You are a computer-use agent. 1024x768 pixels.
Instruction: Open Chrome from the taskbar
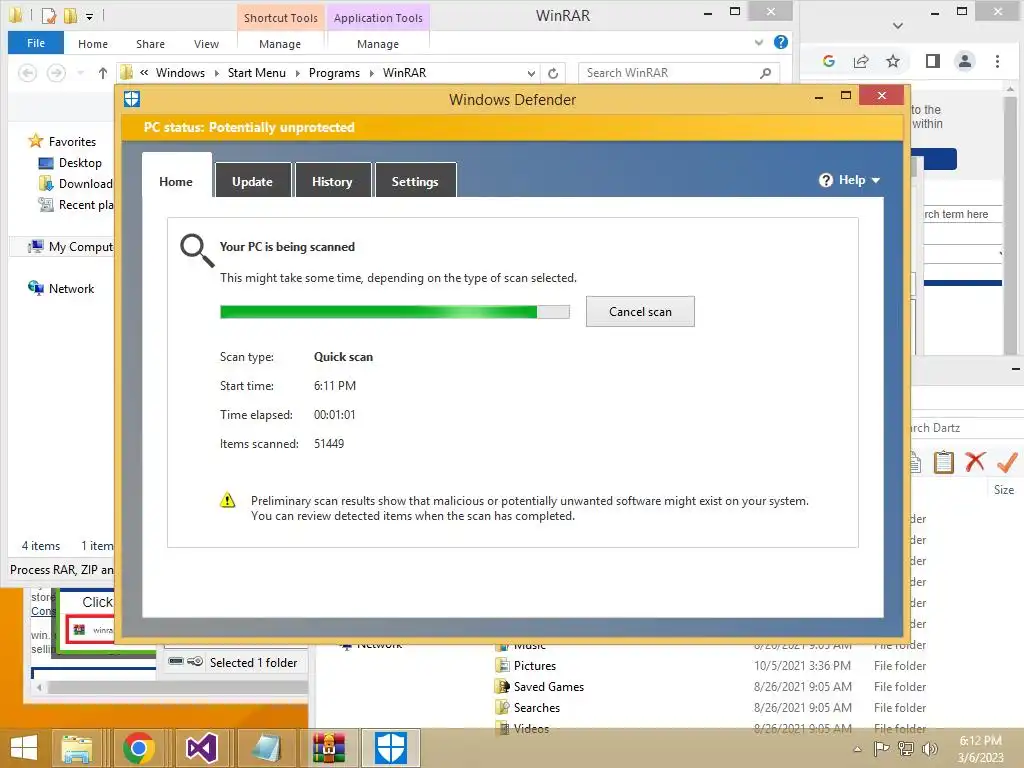pyautogui.click(x=139, y=748)
